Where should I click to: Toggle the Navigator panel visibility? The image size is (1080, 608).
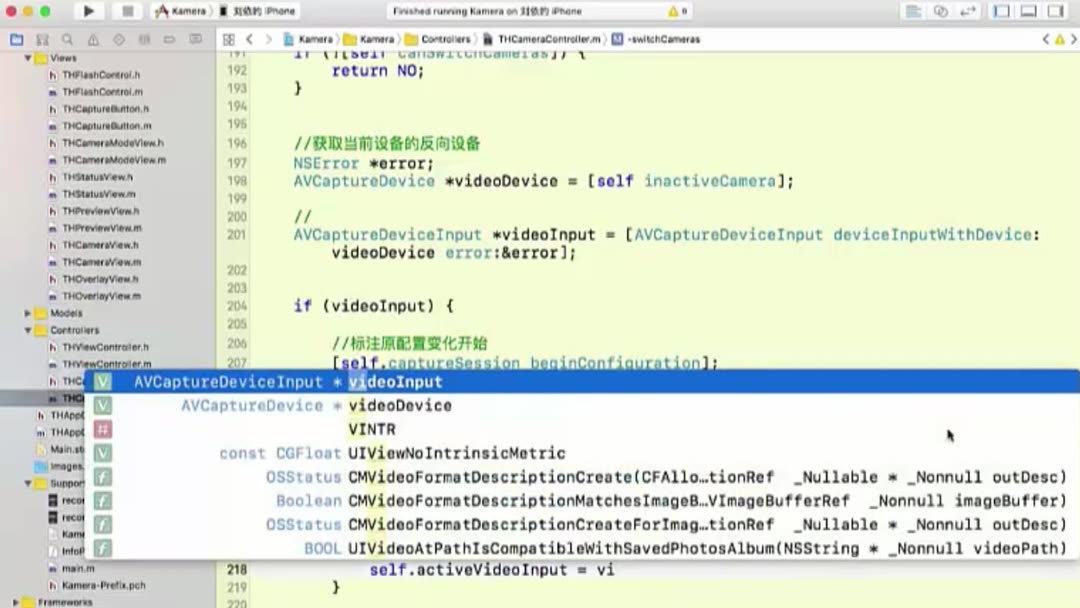click(1001, 11)
